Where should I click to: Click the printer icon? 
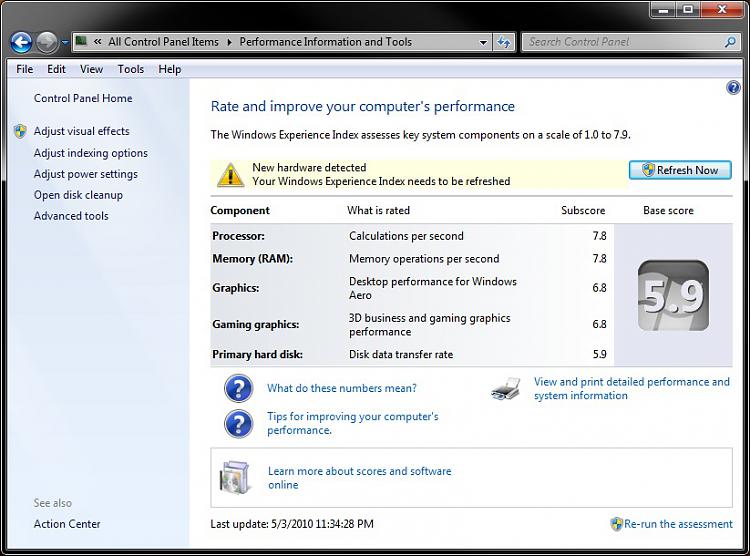click(x=506, y=389)
